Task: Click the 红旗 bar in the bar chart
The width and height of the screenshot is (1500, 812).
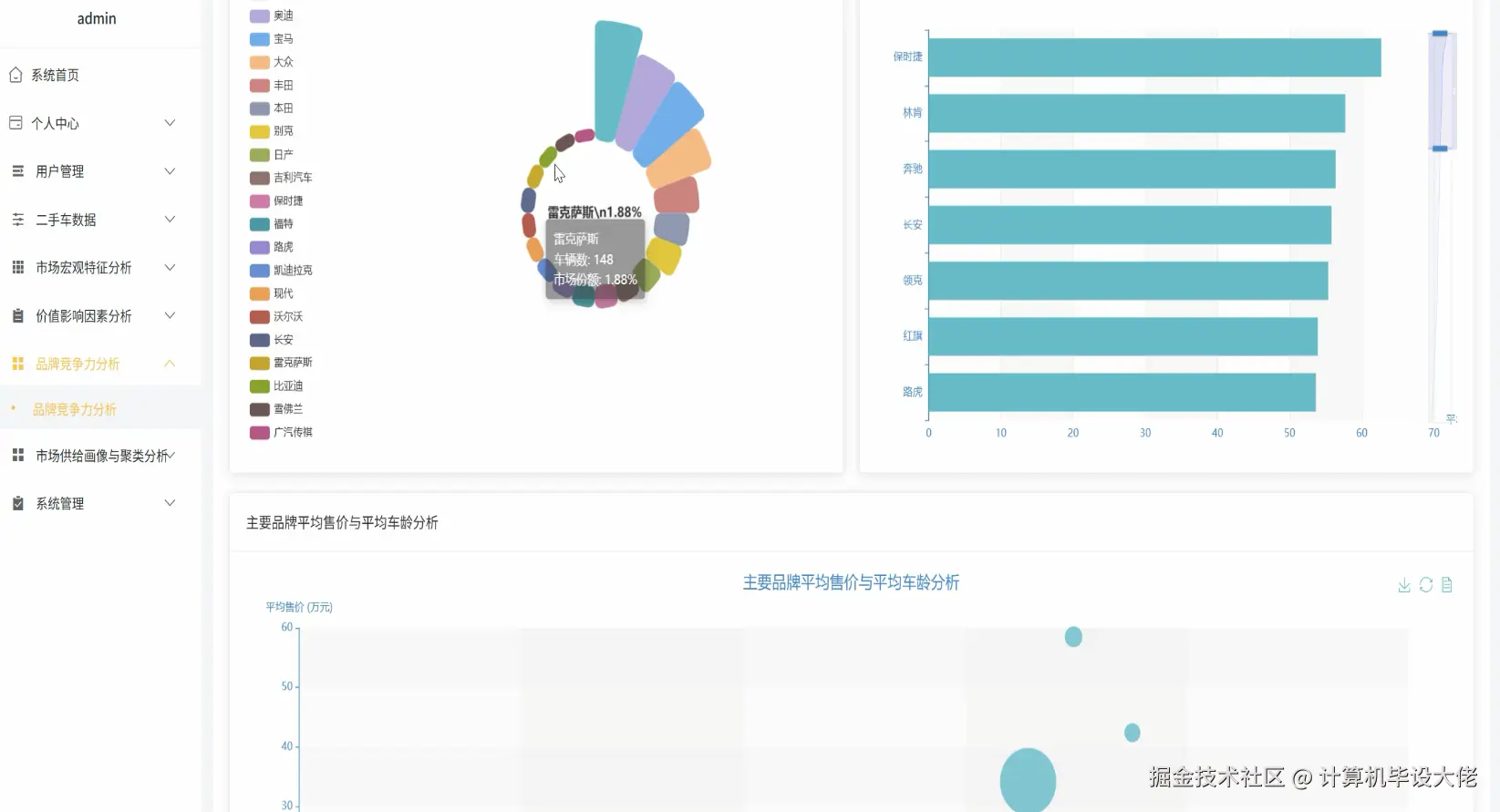Action: [x=1122, y=336]
